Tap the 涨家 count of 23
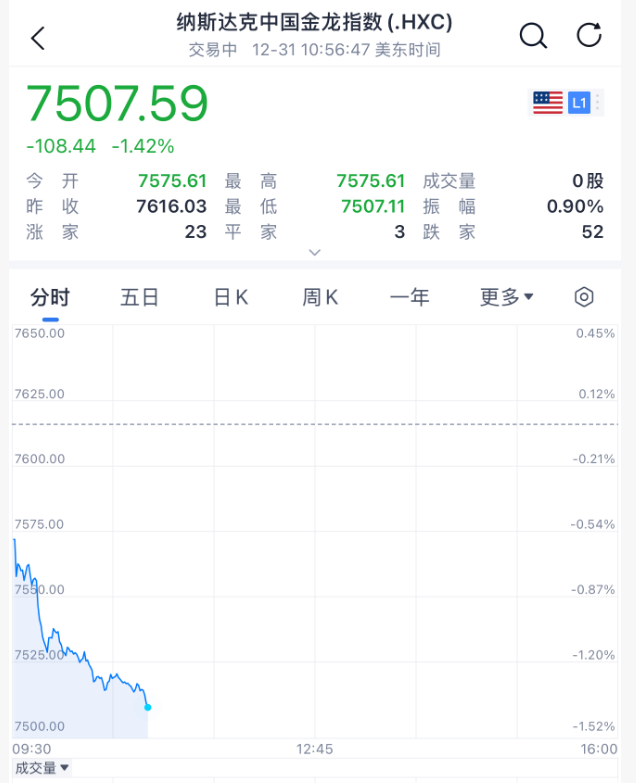Image resolution: width=636 pixels, height=783 pixels. (x=195, y=232)
